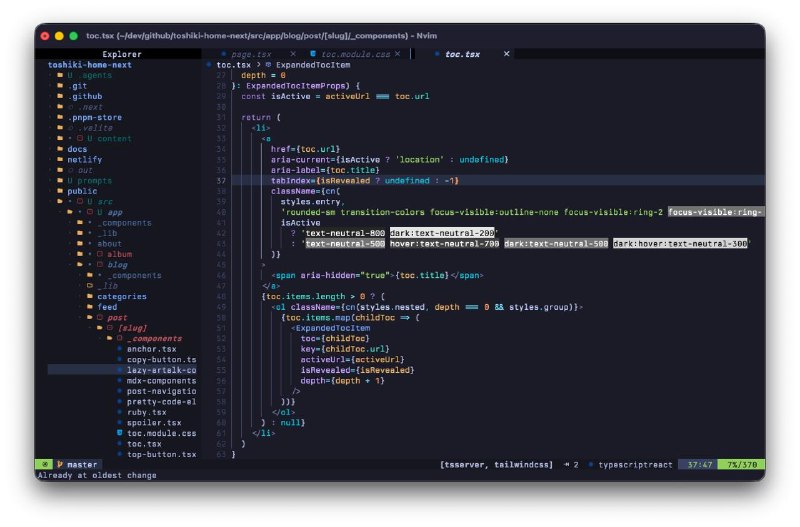Click the React file icon beside anchor.tsx
This screenshot has width=800, height=527.
(x=119, y=348)
